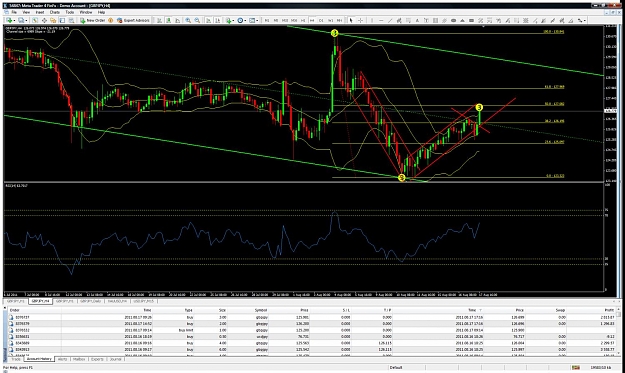This screenshot has height=373, width=625.
Task: Click the New Order button
Action: coord(92,20)
